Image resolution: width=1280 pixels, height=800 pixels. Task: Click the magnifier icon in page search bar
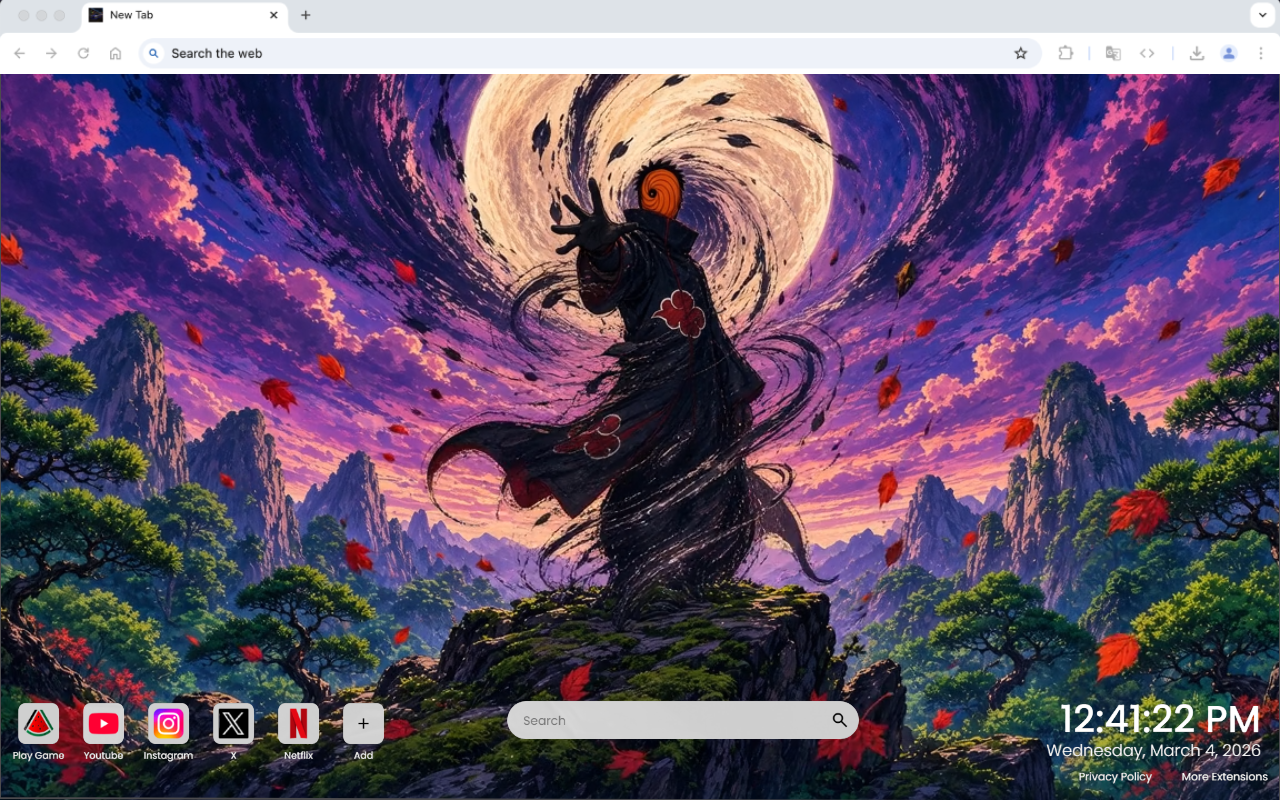(839, 720)
